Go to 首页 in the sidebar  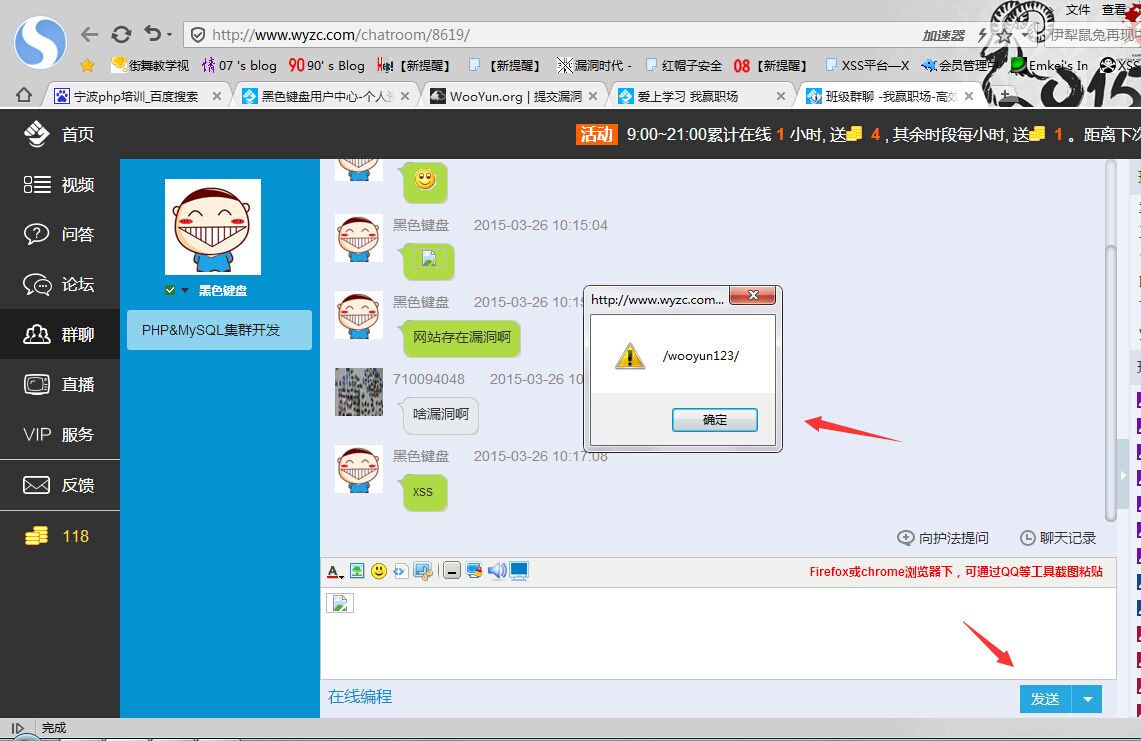(x=60, y=135)
